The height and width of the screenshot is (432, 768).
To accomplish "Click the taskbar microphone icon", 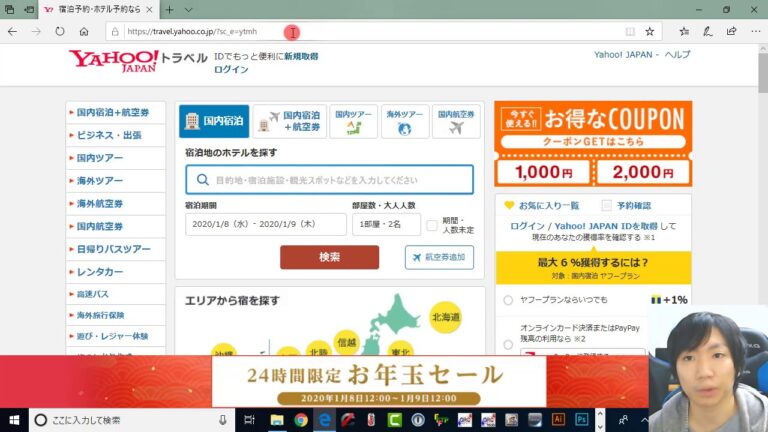I will click(x=222, y=420).
